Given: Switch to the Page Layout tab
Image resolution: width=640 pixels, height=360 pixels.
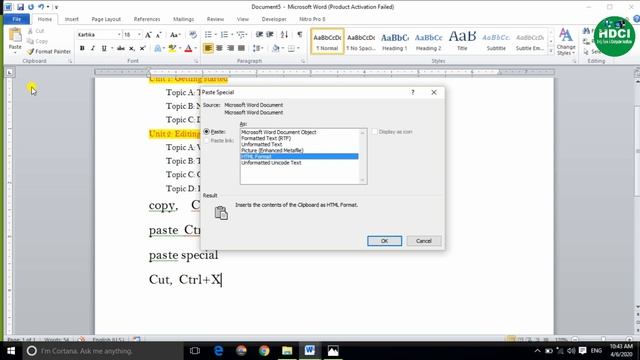Looking at the screenshot, I should tap(106, 19).
